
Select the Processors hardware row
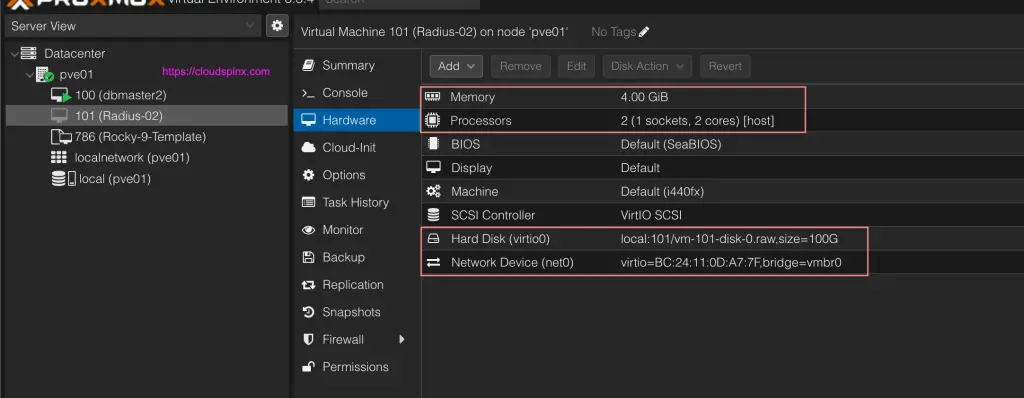722,121
